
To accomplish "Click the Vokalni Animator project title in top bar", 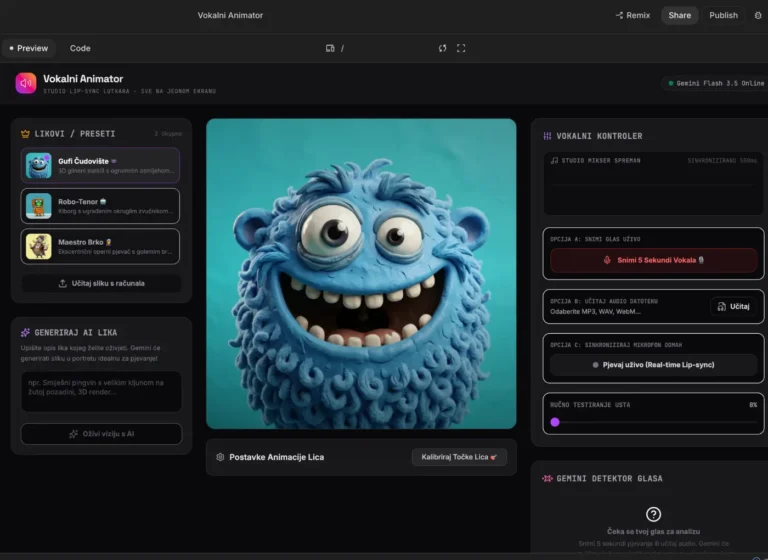I will (x=230, y=15).
